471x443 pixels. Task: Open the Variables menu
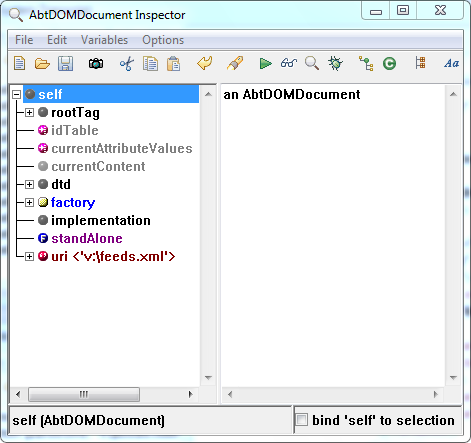pos(104,40)
